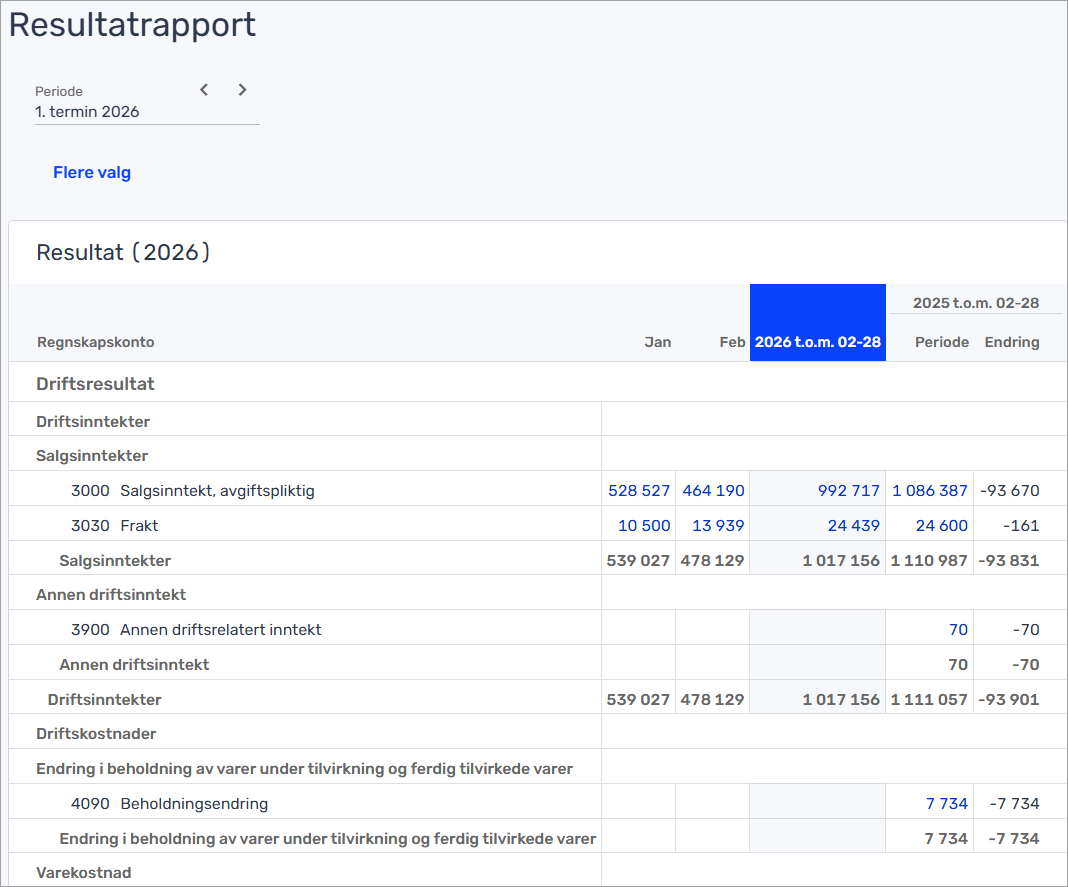Expand the Flere valg options
Viewport: 1068px width, 887px height.
(x=92, y=173)
